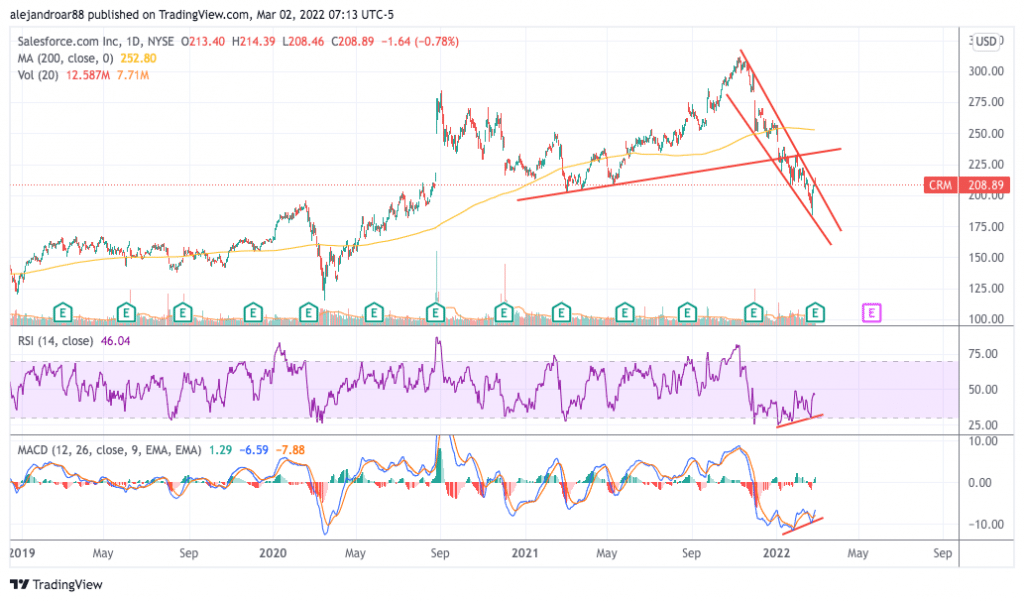1024x602 pixels.
Task: Click the 2022 label on time axis
Action: pyautogui.click(x=776, y=553)
